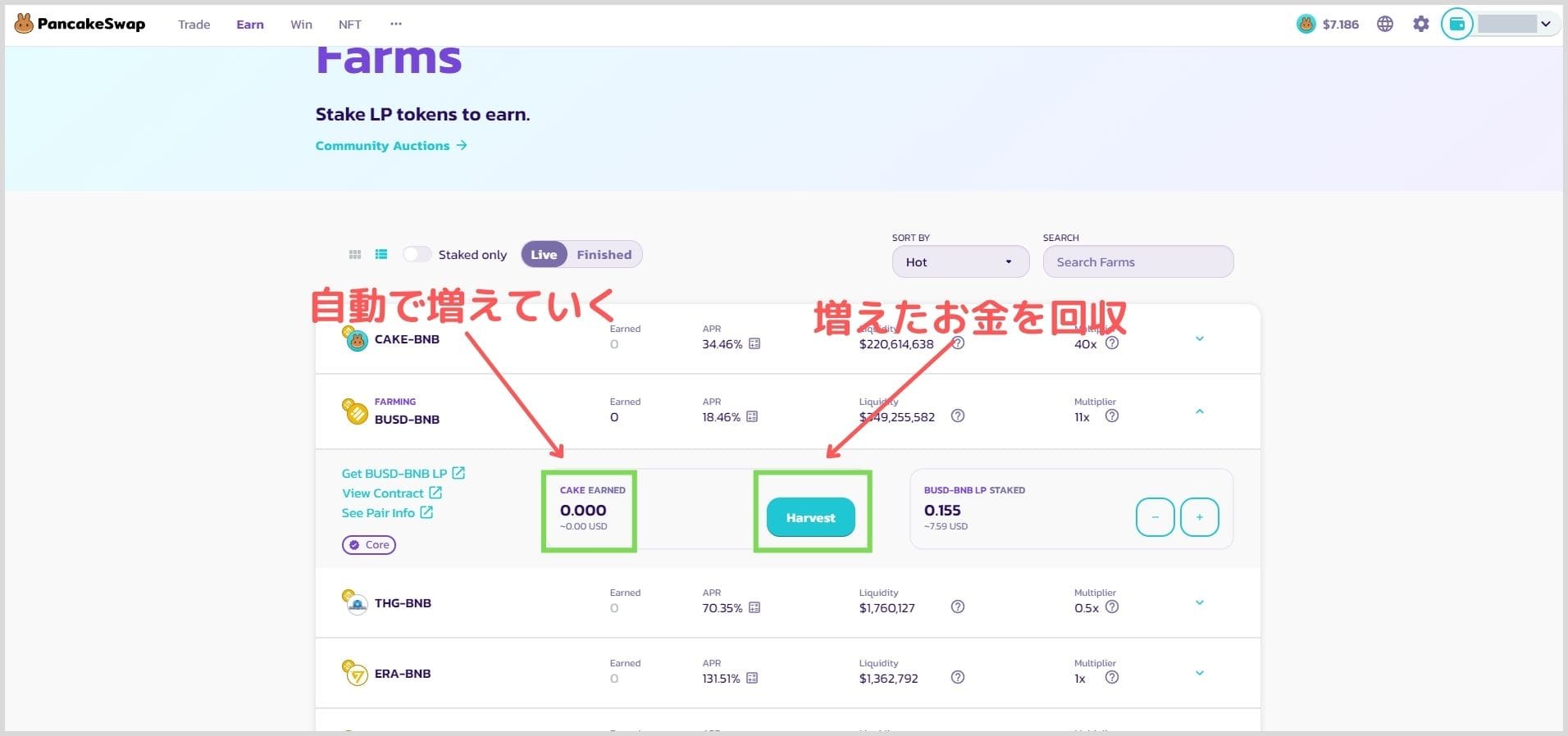Open the Trade menu
1568x736 pixels.
(194, 25)
